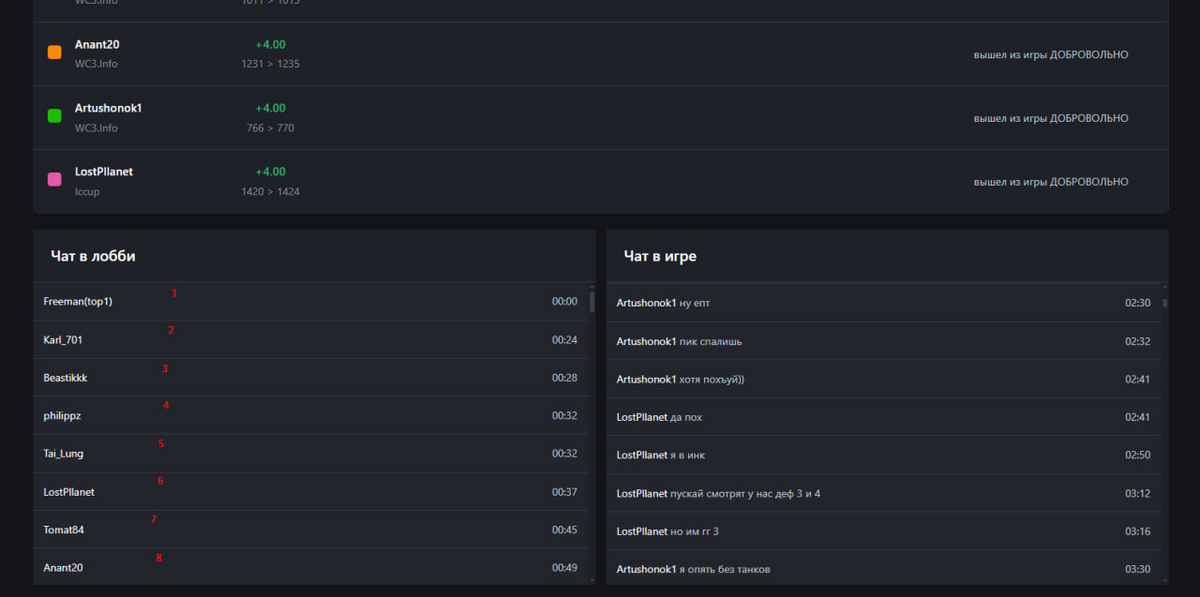Click the WC3.Info label under Artushonok1
The image size is (1200, 597).
tap(96, 128)
